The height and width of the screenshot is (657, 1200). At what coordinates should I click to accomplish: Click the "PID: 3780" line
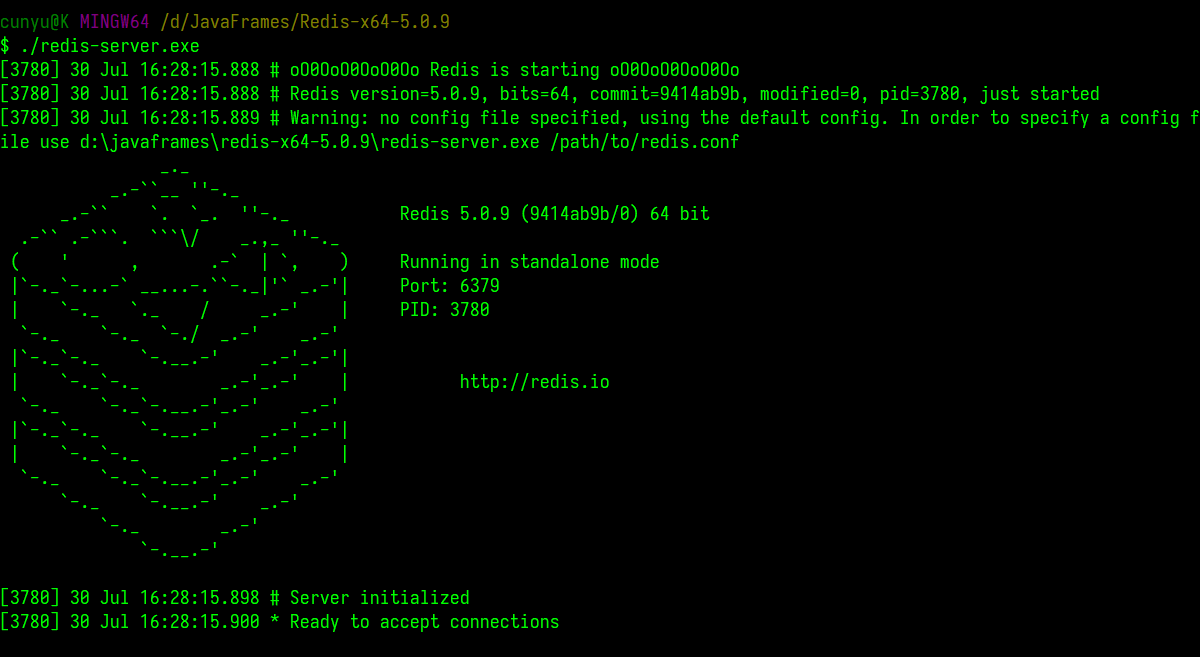[444, 310]
